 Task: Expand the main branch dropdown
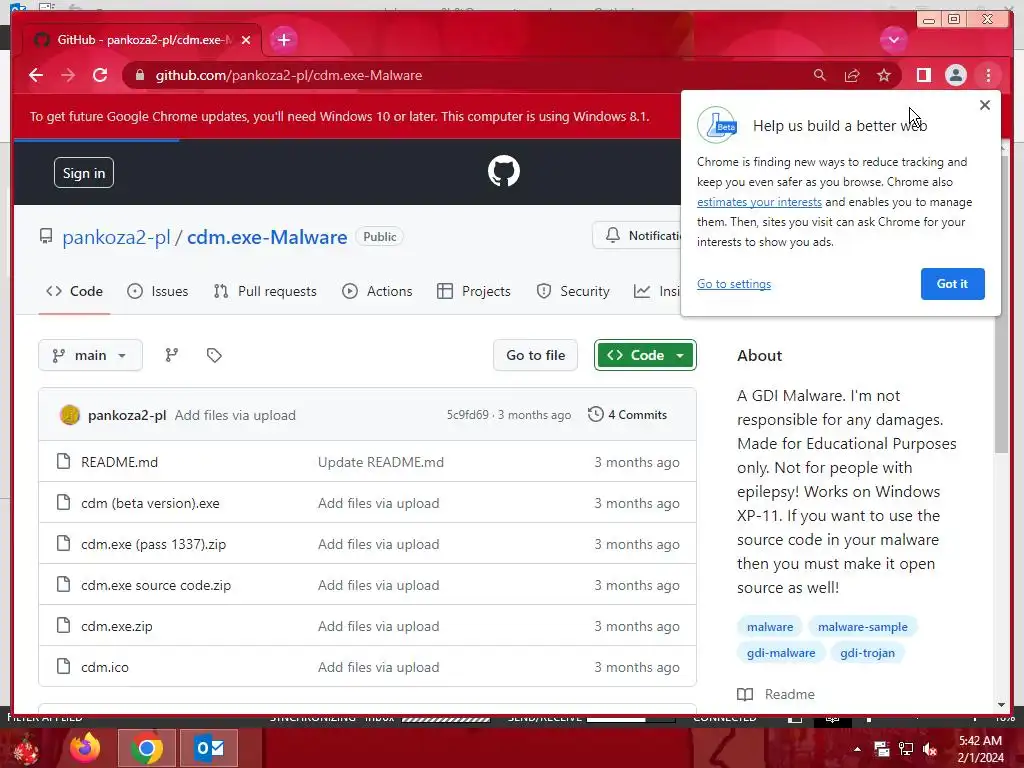pyautogui.click(x=90, y=355)
